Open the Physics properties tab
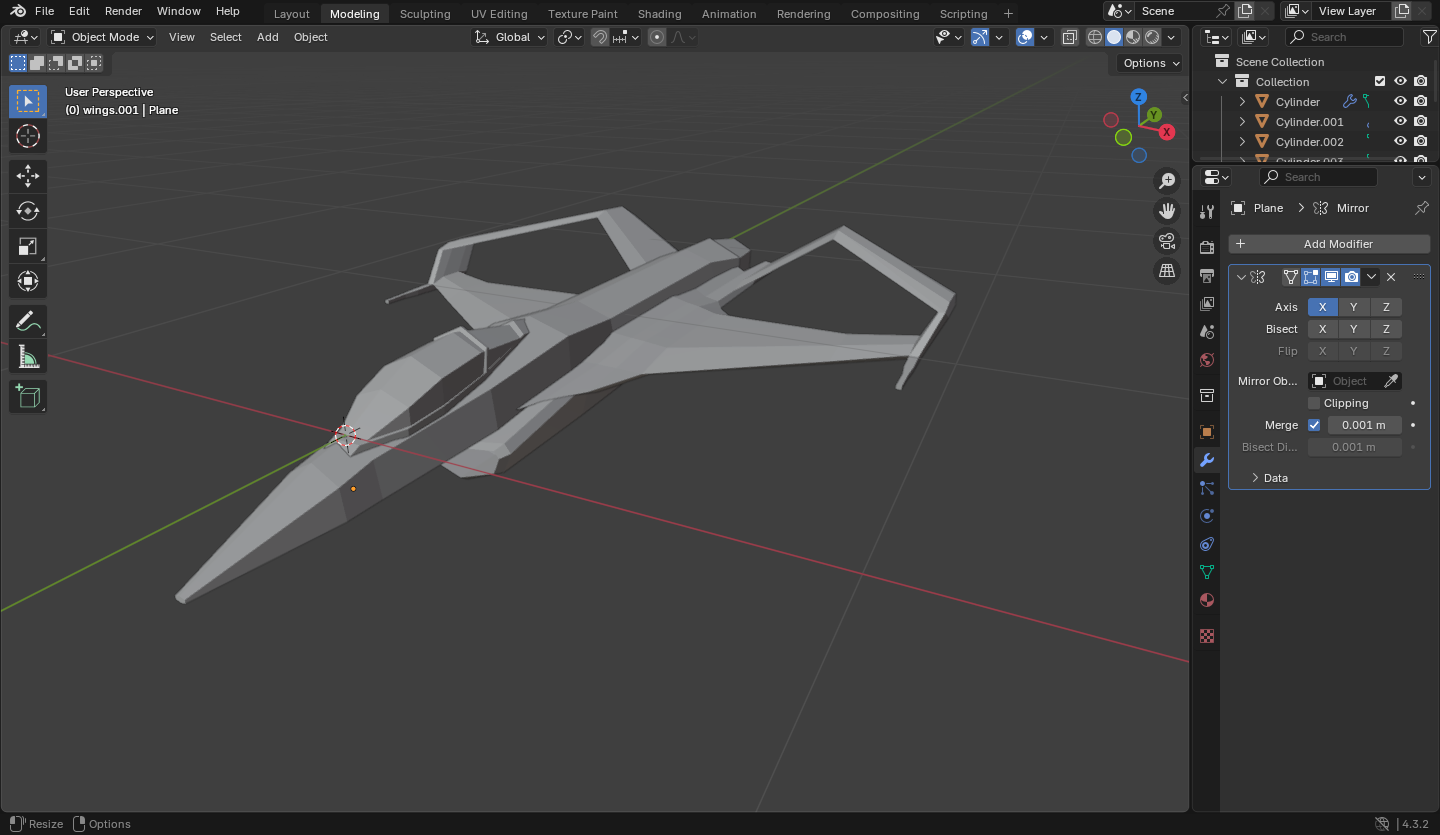 point(1207,516)
